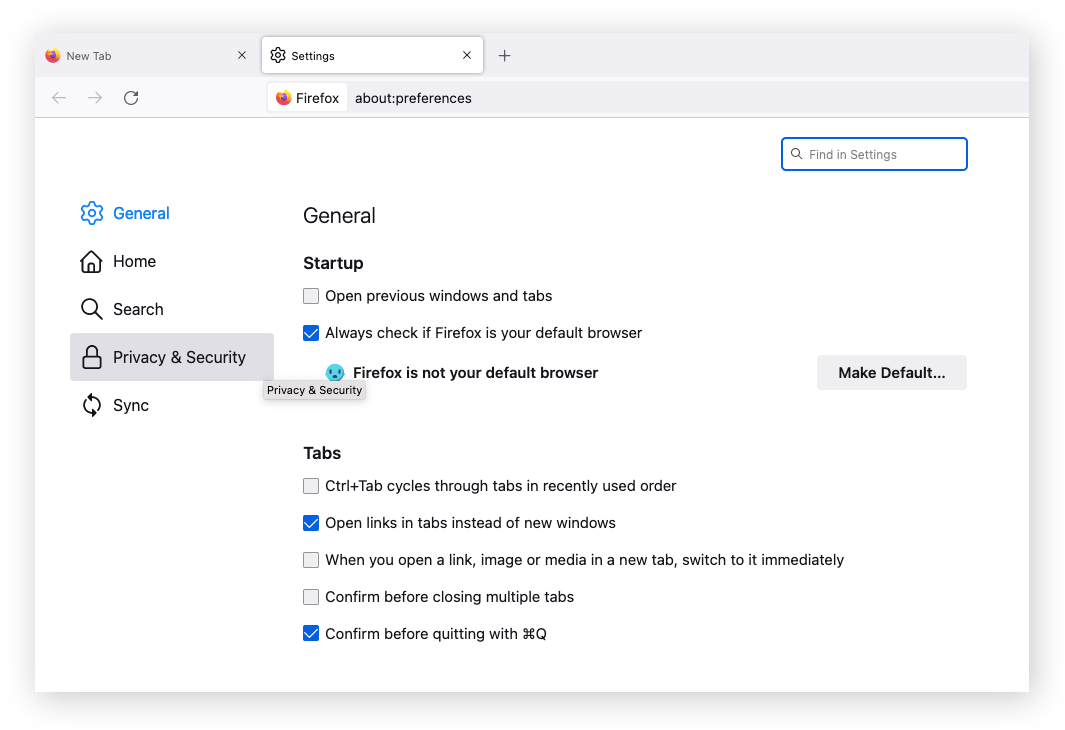Click the sad face icon next to default browser warning

[334, 372]
